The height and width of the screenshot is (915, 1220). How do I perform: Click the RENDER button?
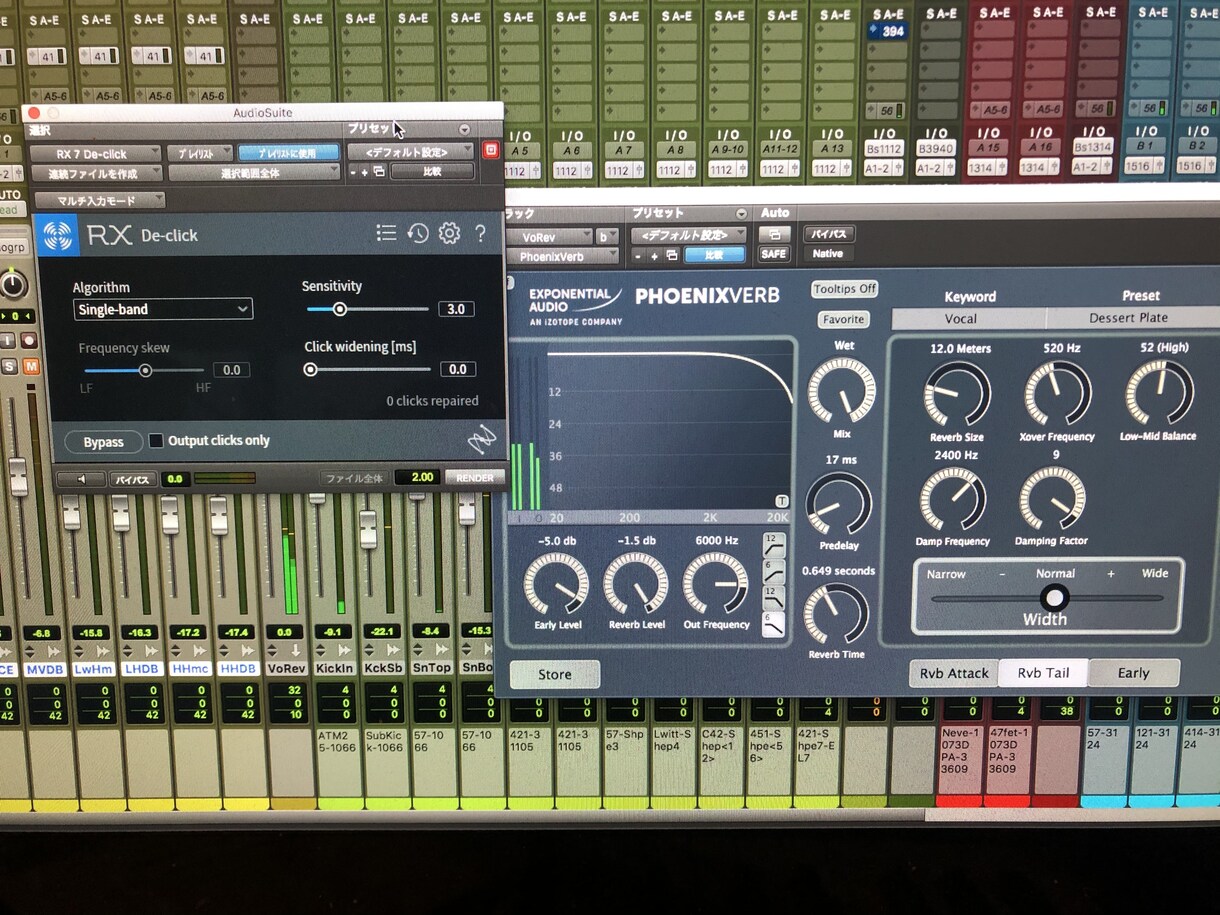pyautogui.click(x=475, y=478)
